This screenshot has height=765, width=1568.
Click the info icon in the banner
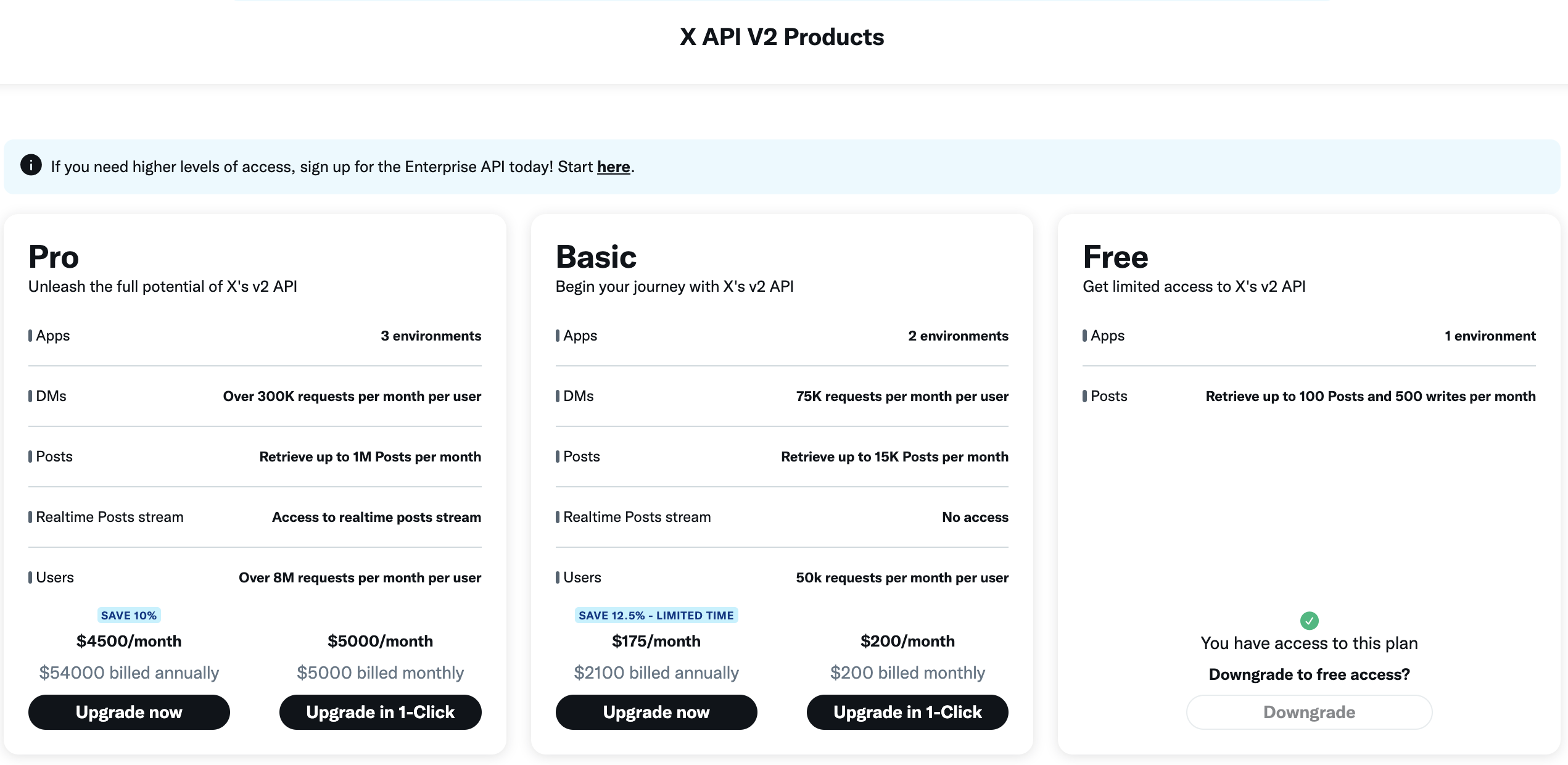tap(31, 165)
